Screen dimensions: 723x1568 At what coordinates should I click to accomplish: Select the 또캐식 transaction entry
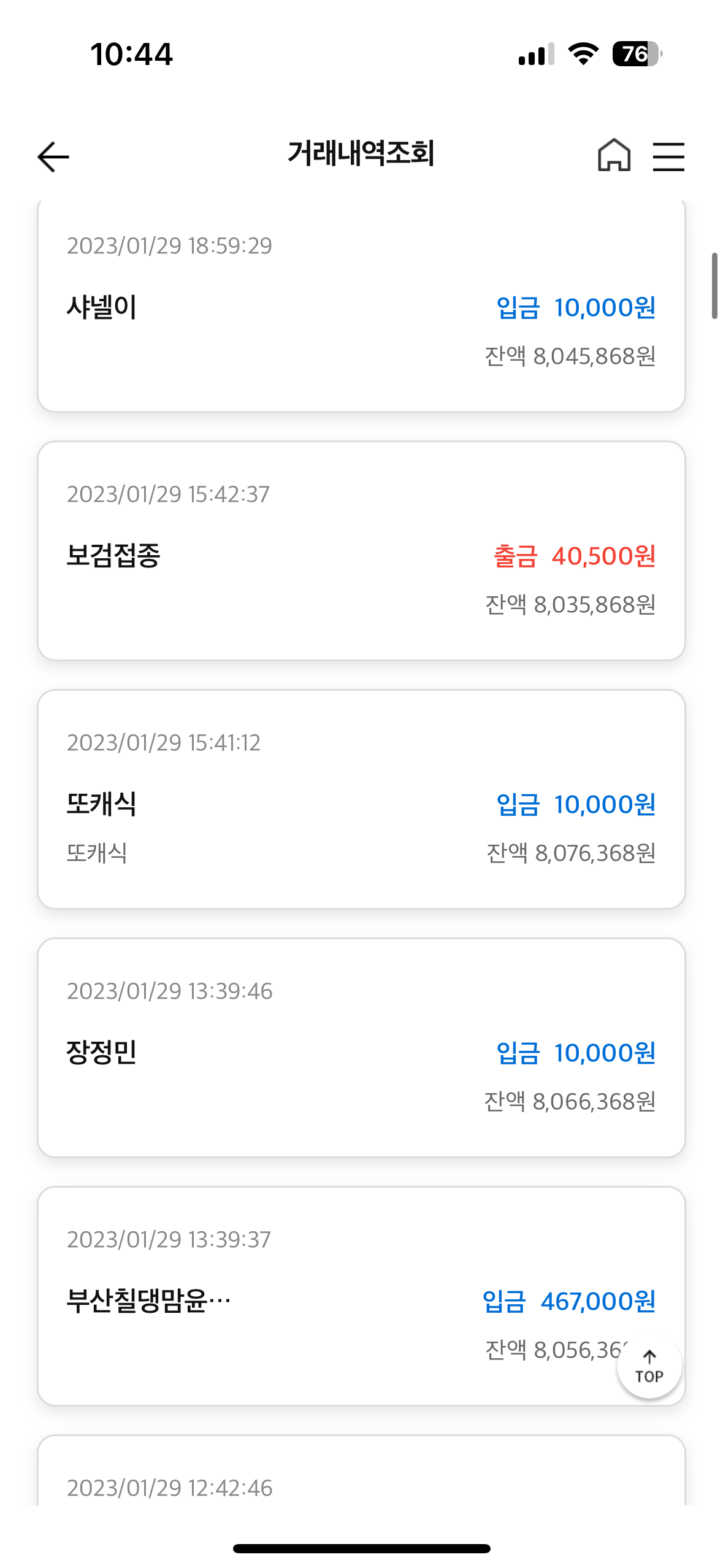(361, 799)
